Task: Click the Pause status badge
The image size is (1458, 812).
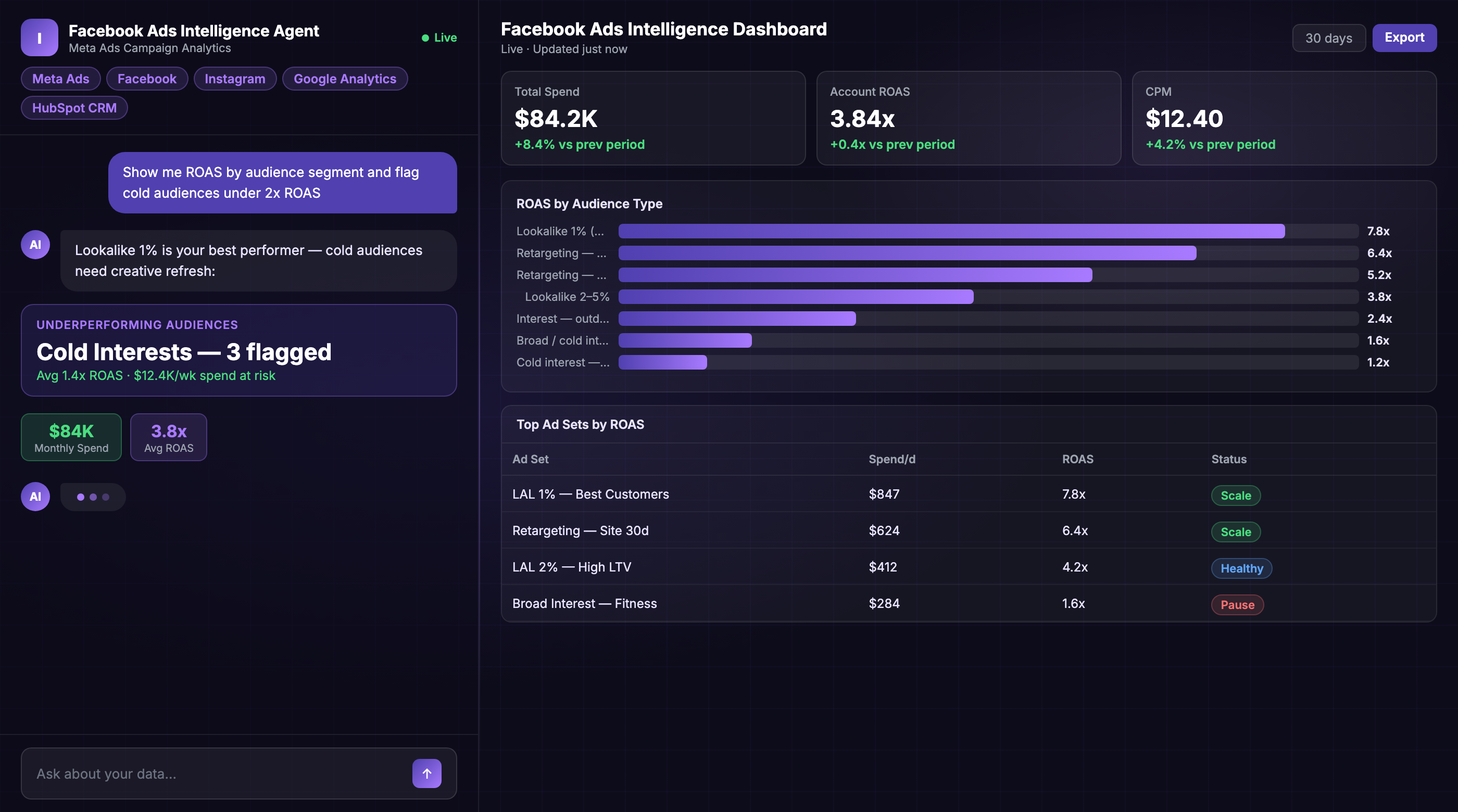Action: [1237, 604]
